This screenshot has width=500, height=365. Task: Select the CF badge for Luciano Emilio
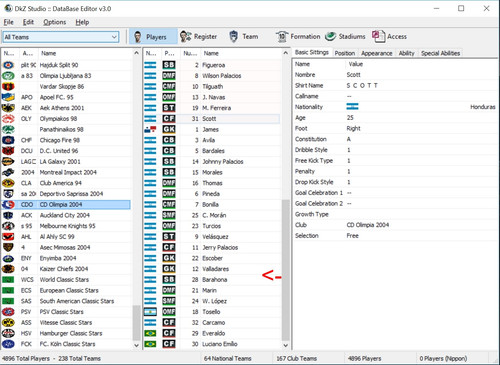click(x=169, y=344)
